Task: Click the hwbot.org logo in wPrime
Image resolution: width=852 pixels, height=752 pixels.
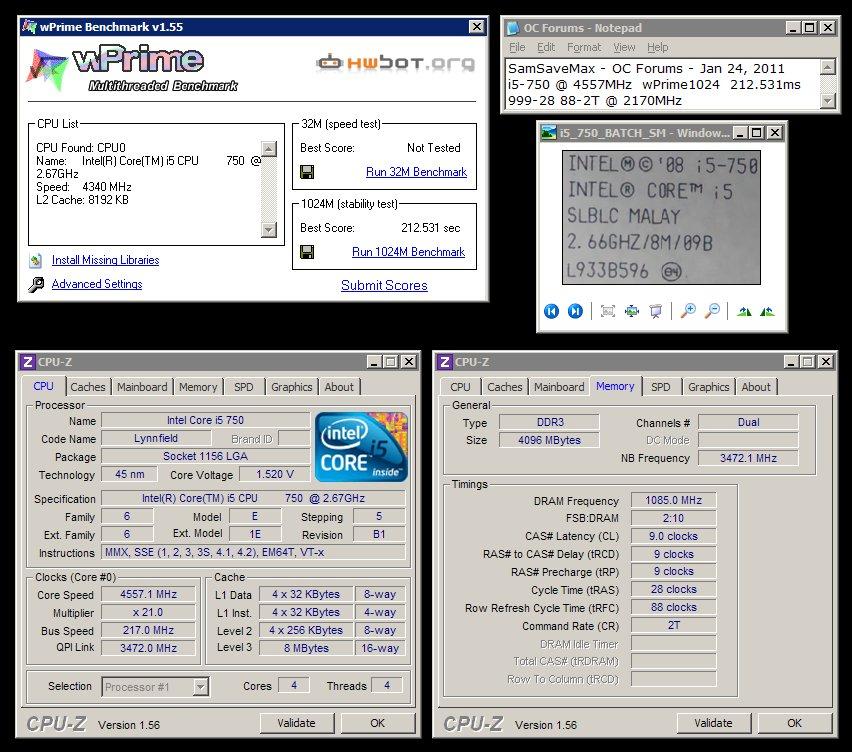Action: (396, 64)
